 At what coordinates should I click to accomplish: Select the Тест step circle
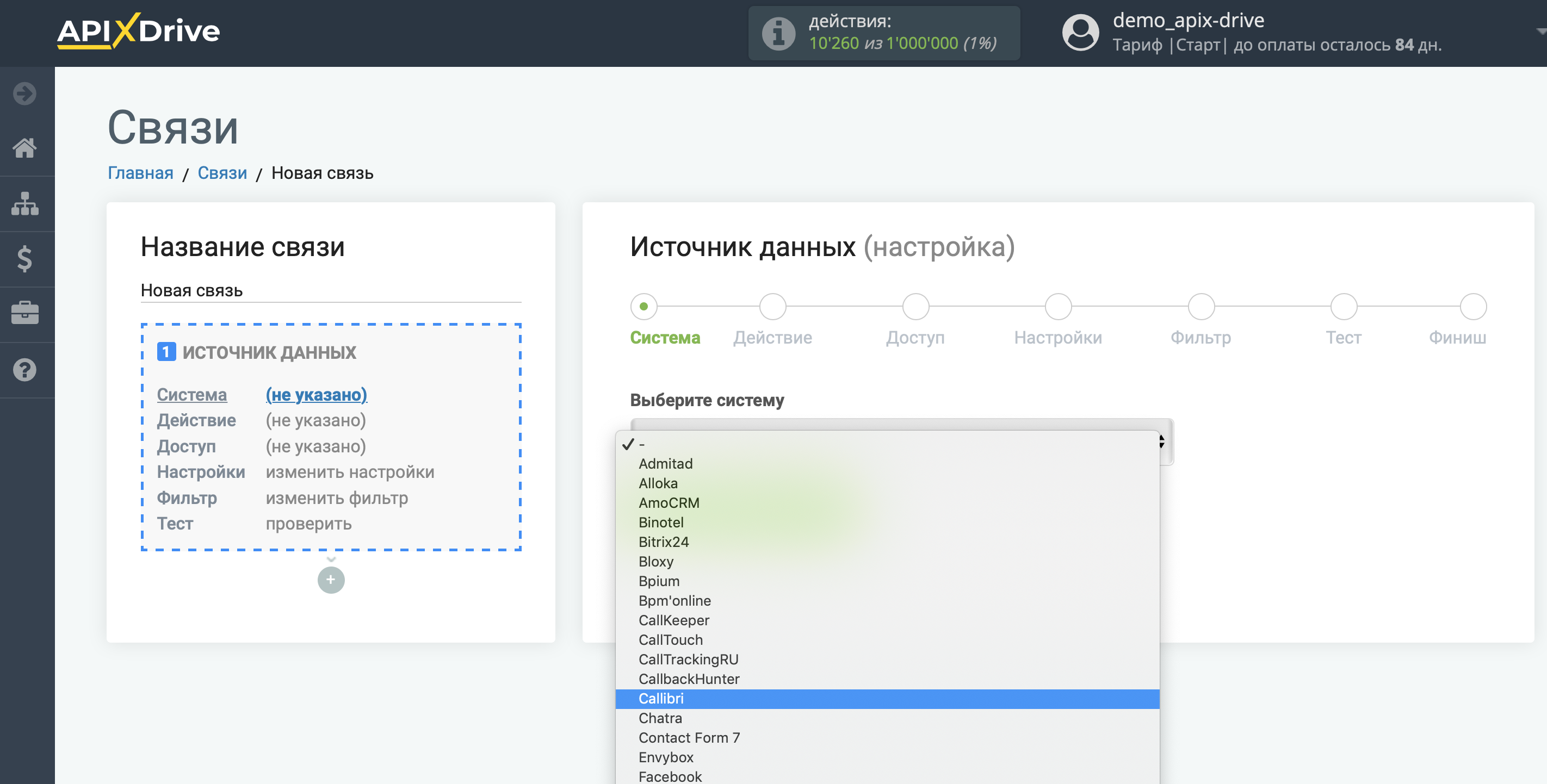pos(1344,306)
